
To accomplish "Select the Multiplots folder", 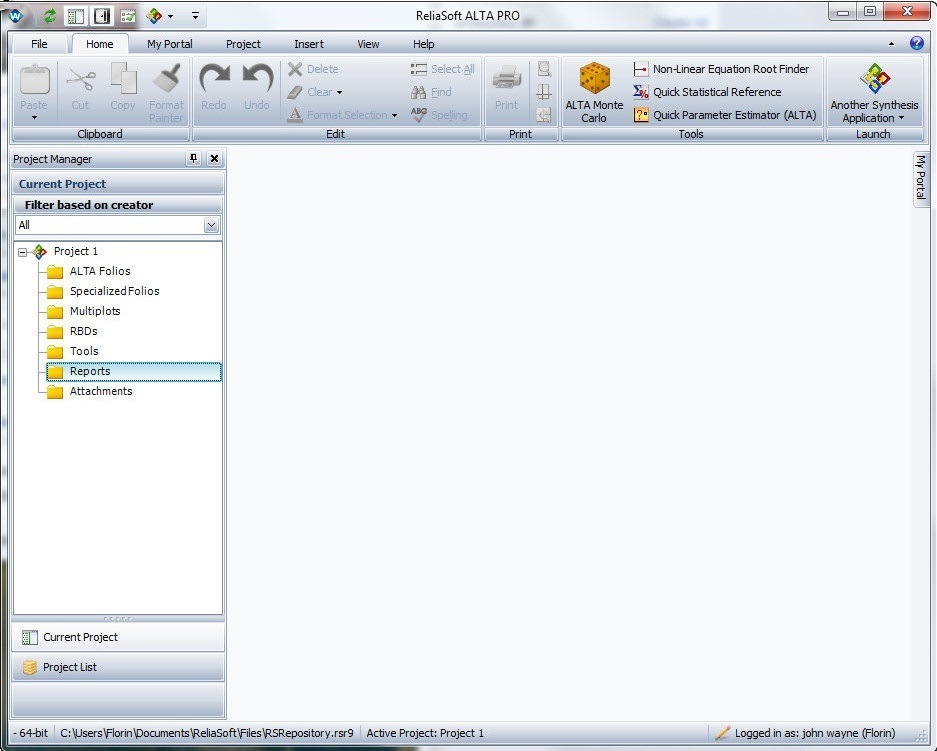I will [95, 311].
